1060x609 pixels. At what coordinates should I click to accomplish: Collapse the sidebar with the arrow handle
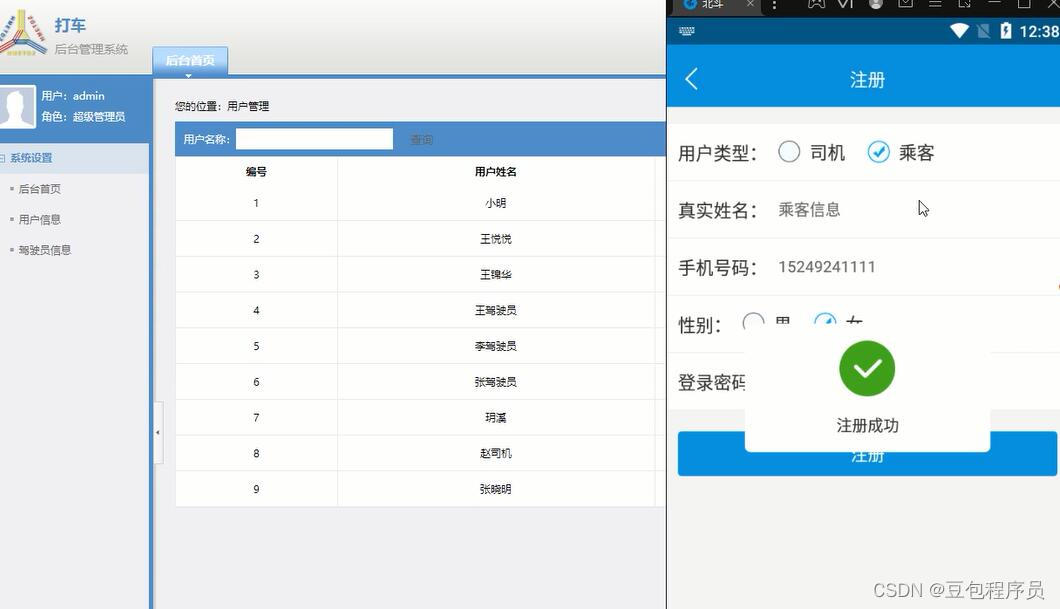158,433
